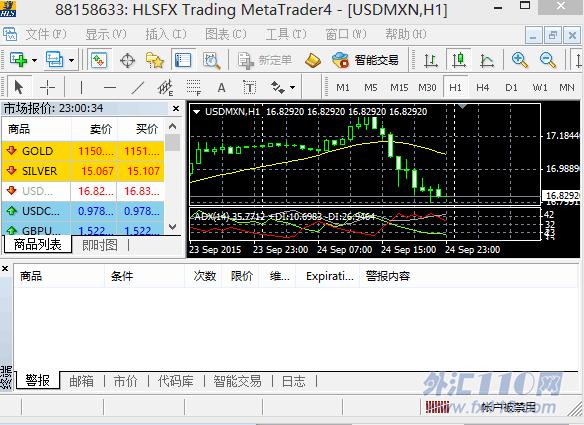Open the 插入(I) menu

tap(166, 34)
